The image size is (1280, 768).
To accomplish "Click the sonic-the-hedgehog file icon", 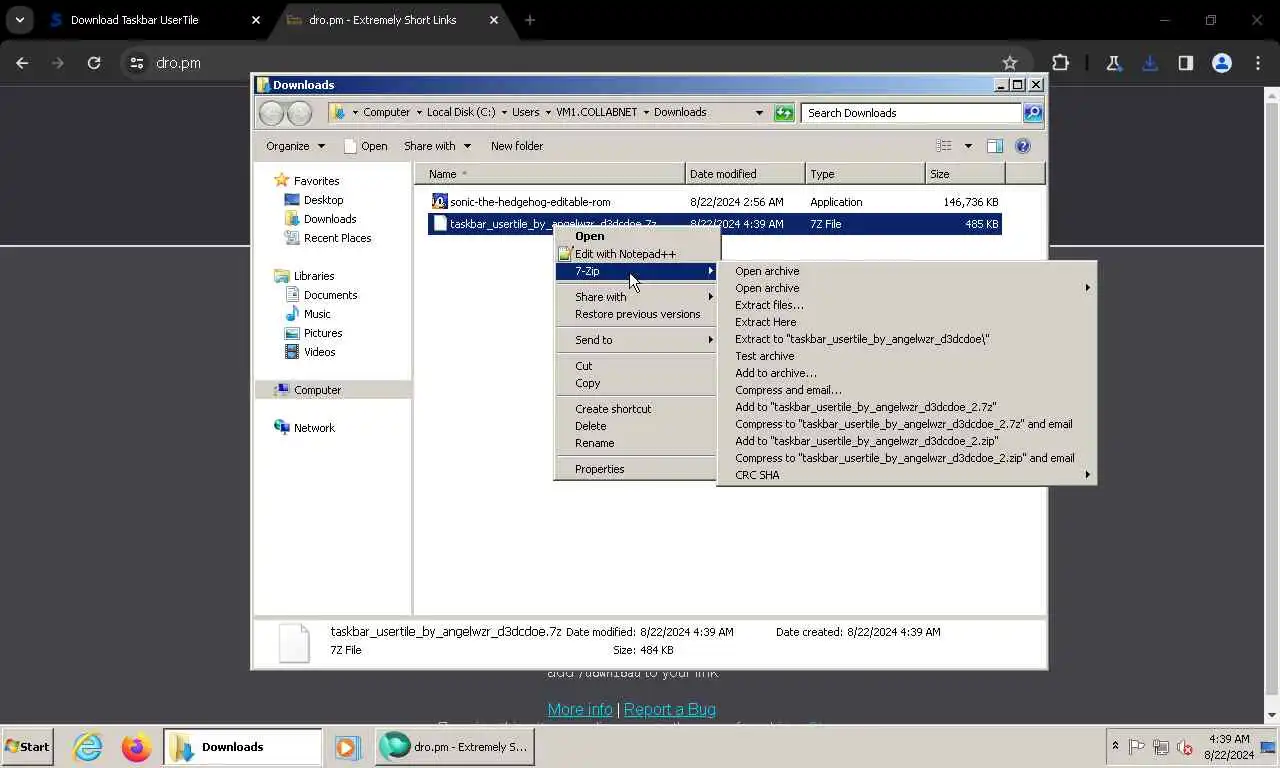I will coord(439,201).
